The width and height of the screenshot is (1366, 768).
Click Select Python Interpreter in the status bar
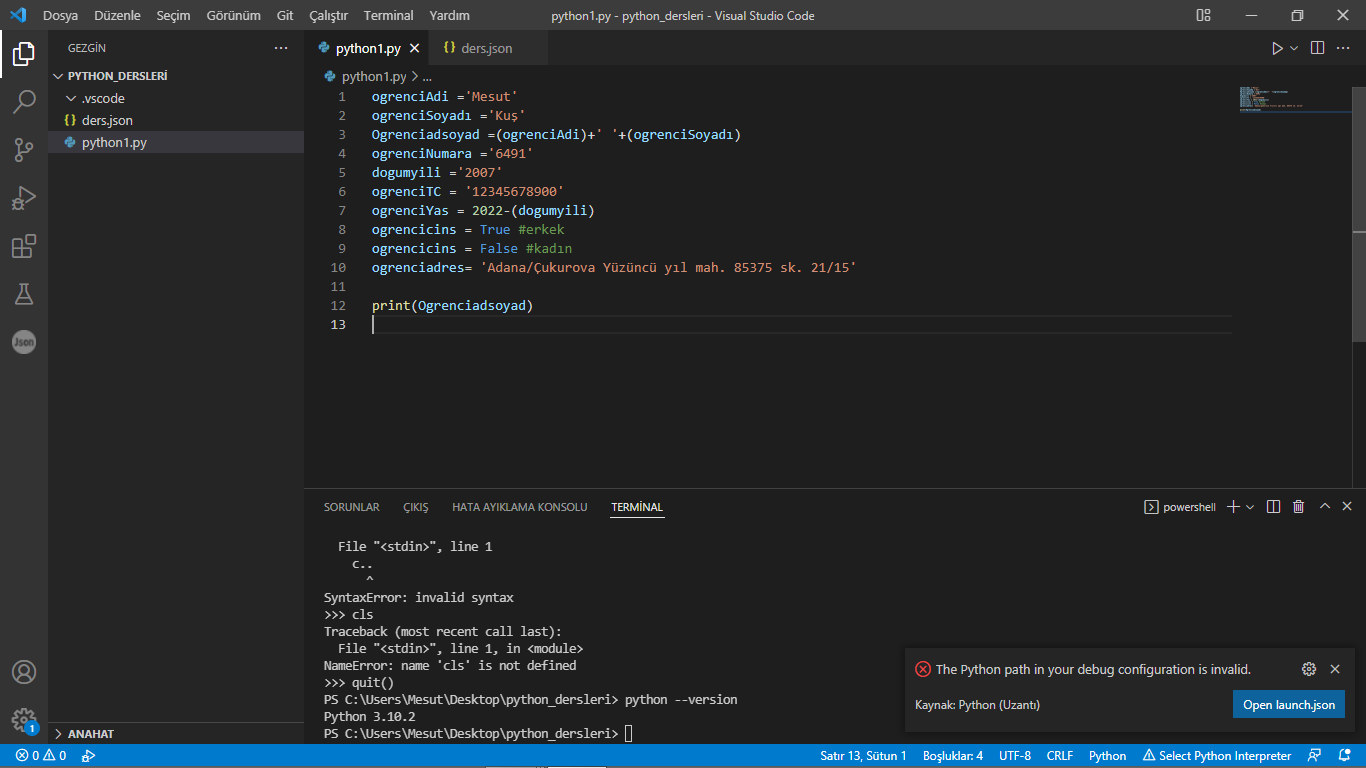click(x=1217, y=756)
